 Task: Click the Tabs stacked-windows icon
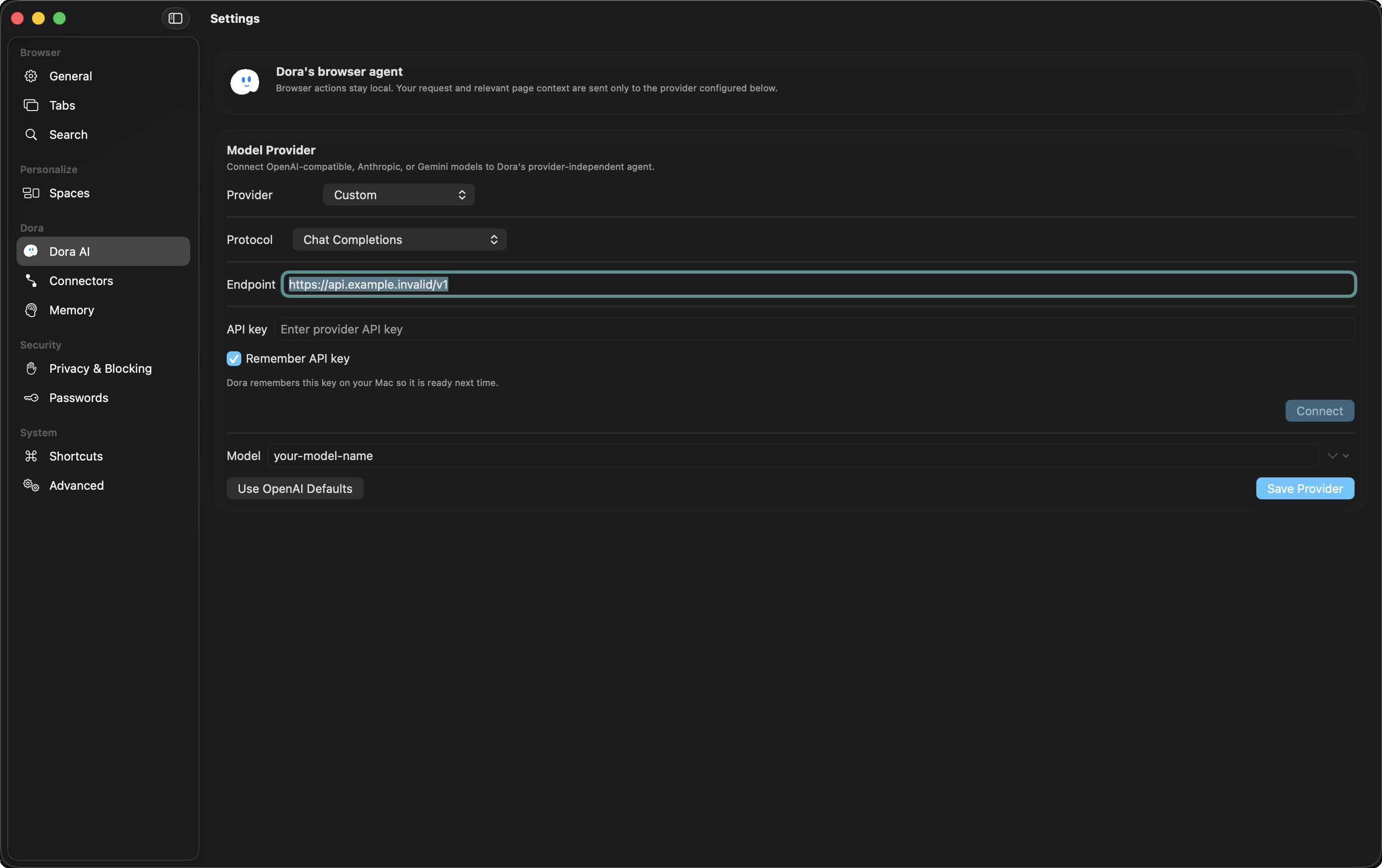click(x=31, y=106)
